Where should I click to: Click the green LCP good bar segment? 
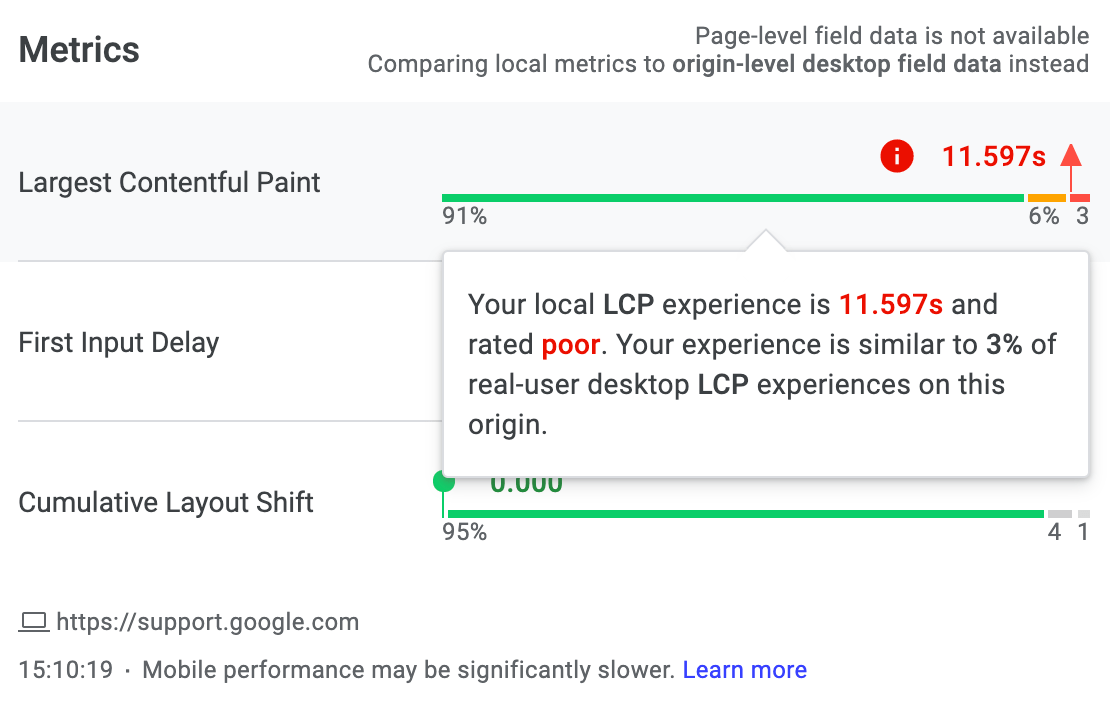pyautogui.click(x=733, y=198)
